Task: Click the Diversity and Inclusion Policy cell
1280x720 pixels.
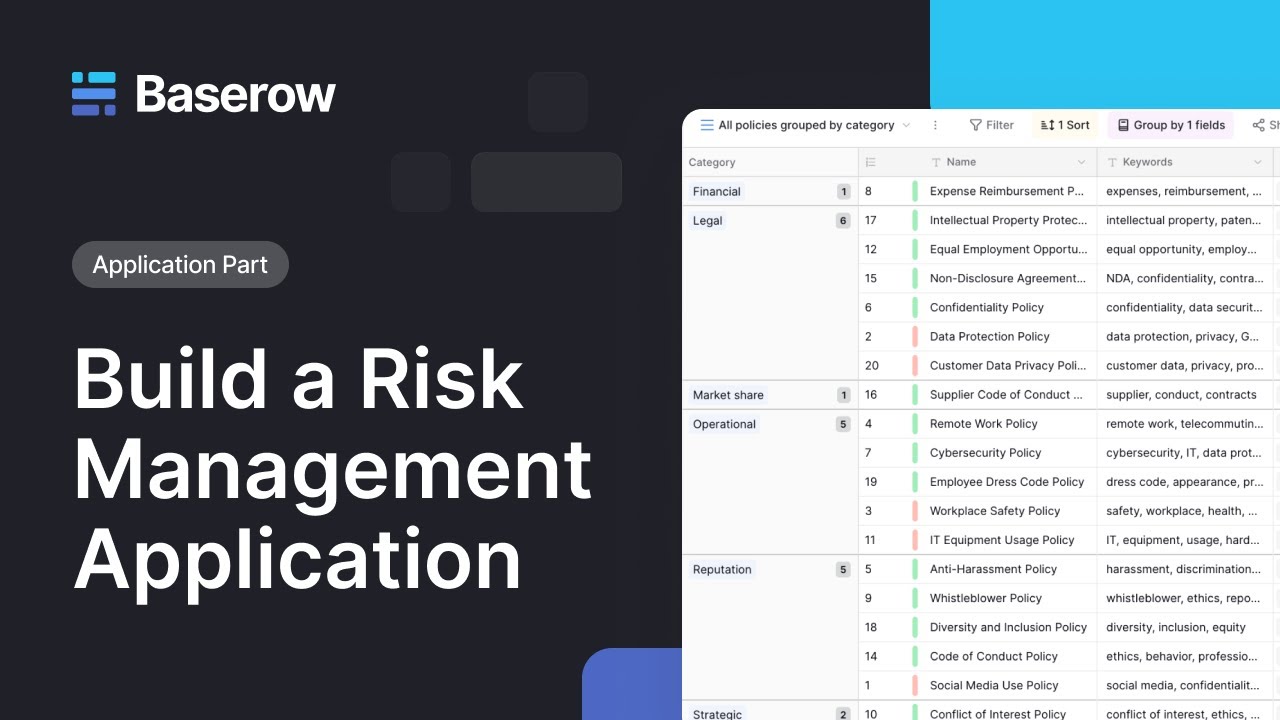Action: [1008, 627]
